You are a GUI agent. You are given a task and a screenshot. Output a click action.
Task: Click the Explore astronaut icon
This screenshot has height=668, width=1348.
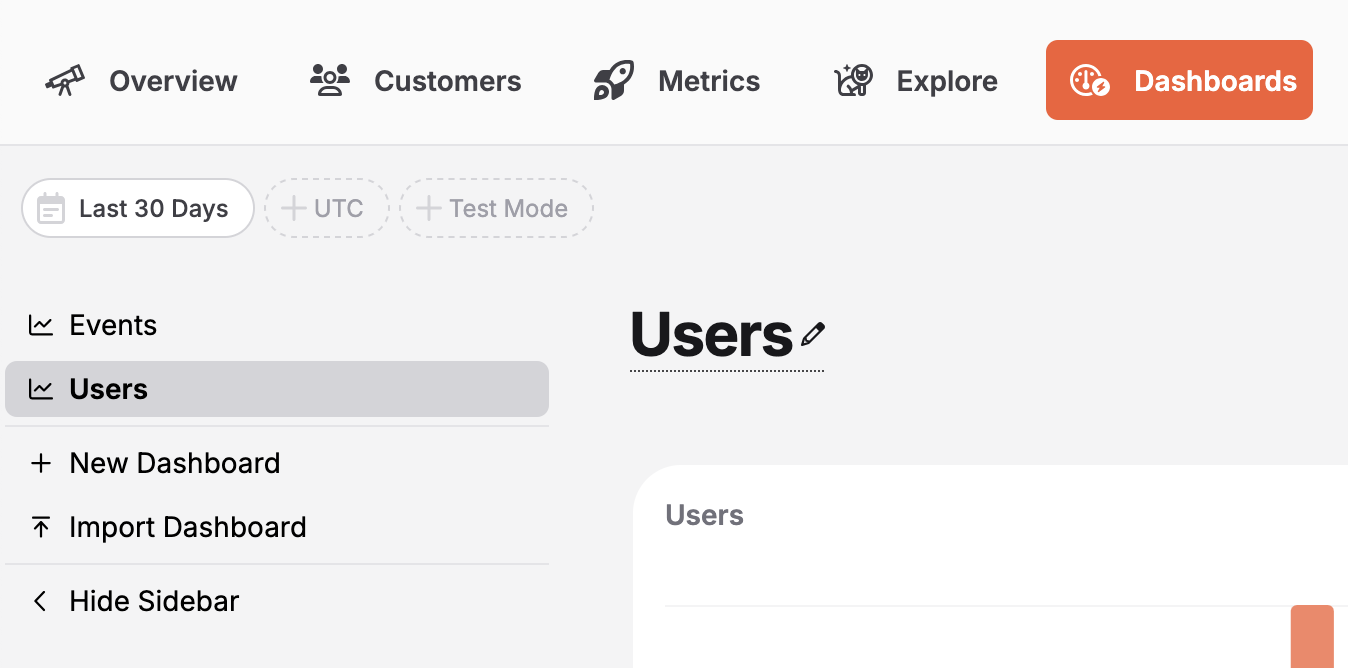(x=851, y=80)
